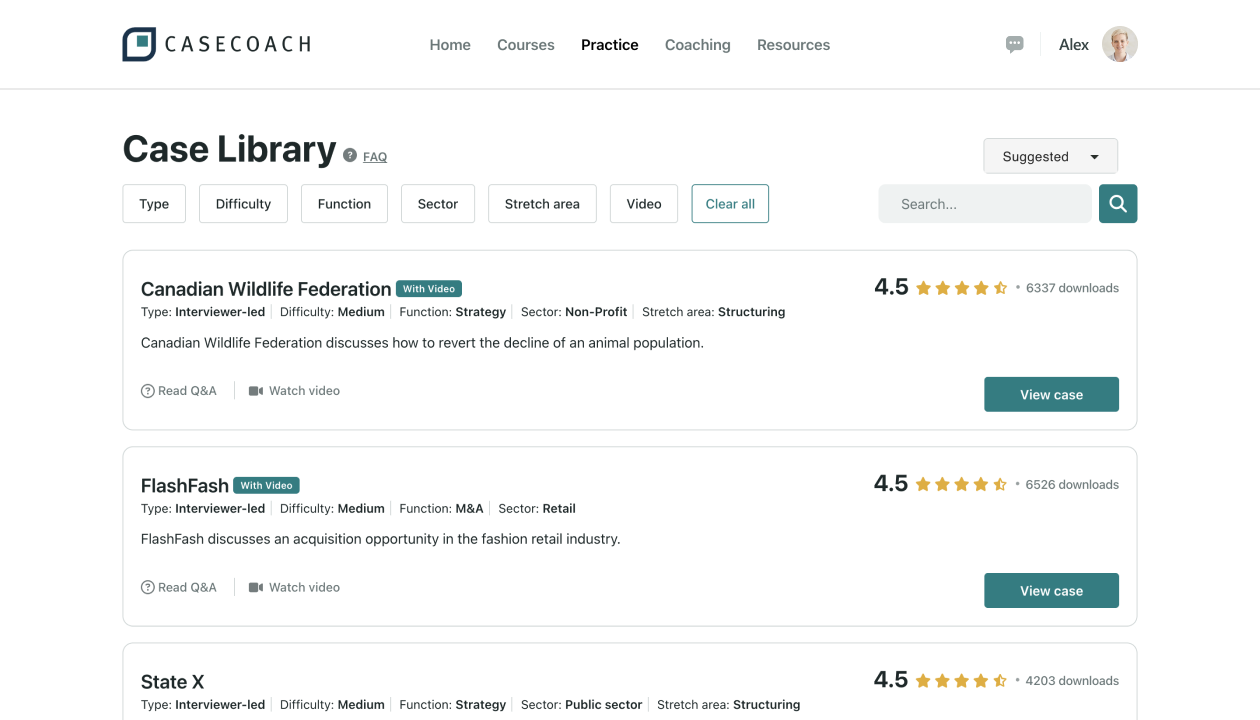Click Watch video camera icon for FlashFash
This screenshot has width=1260, height=720.
(x=256, y=588)
